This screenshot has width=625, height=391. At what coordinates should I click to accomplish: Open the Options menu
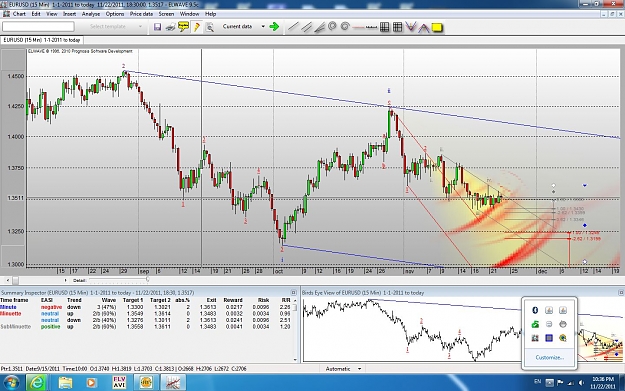[115, 14]
